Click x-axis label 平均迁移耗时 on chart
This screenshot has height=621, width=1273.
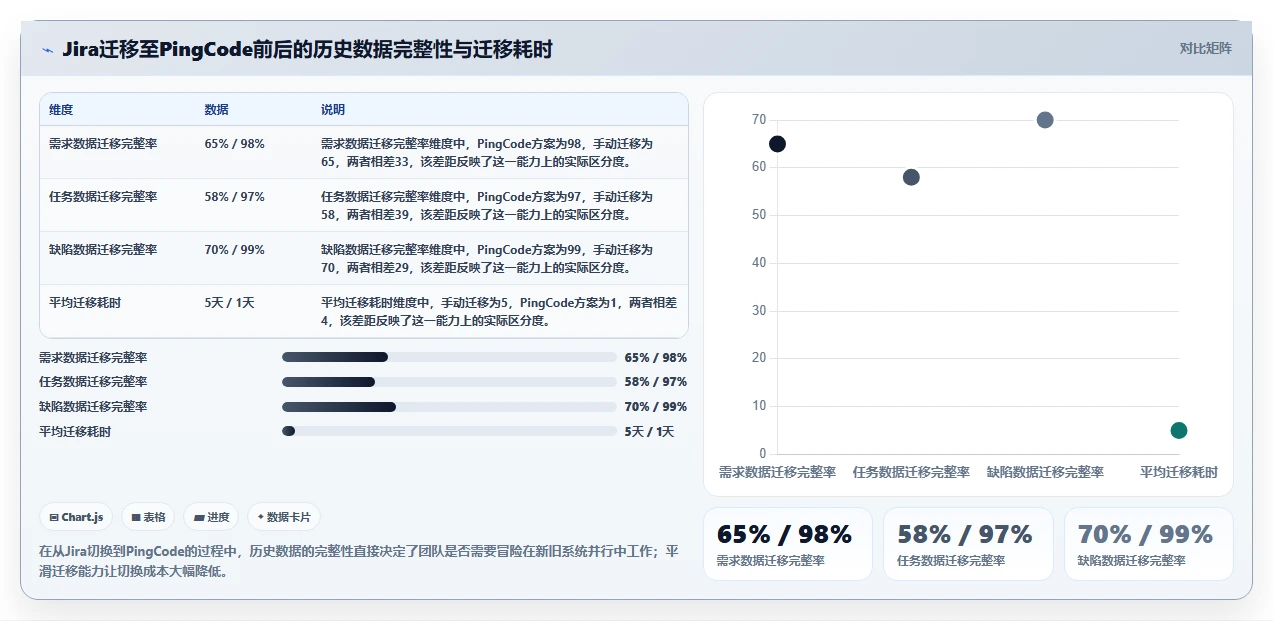(1179, 472)
